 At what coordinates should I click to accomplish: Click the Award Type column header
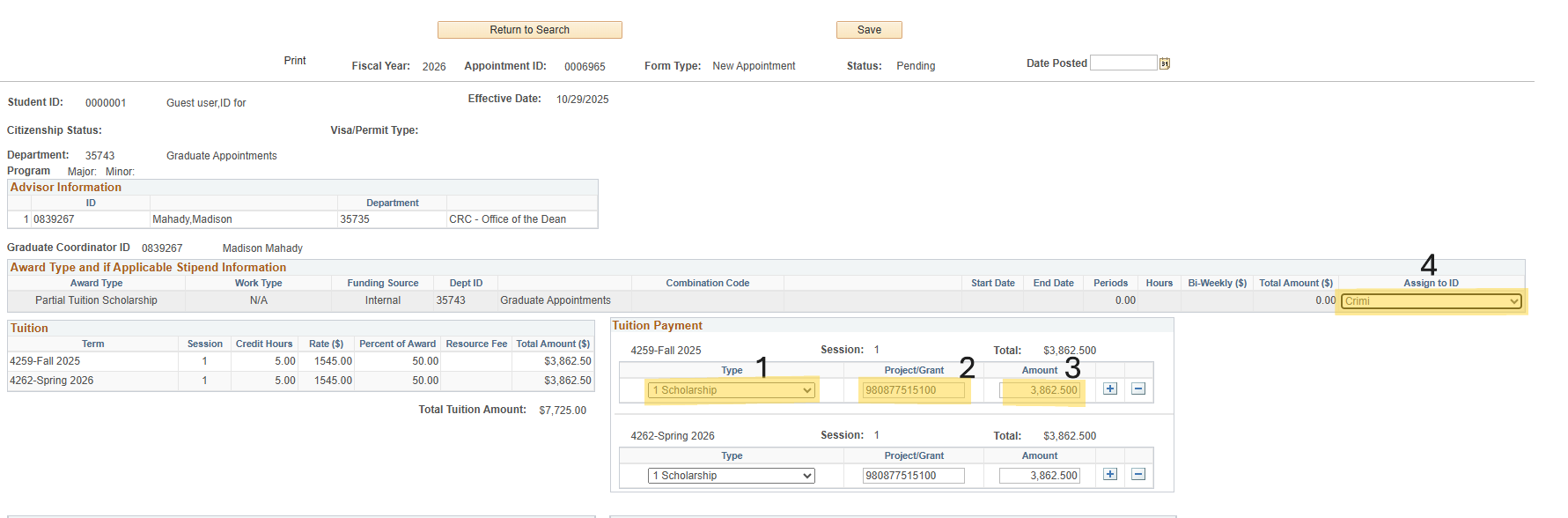[x=97, y=284]
